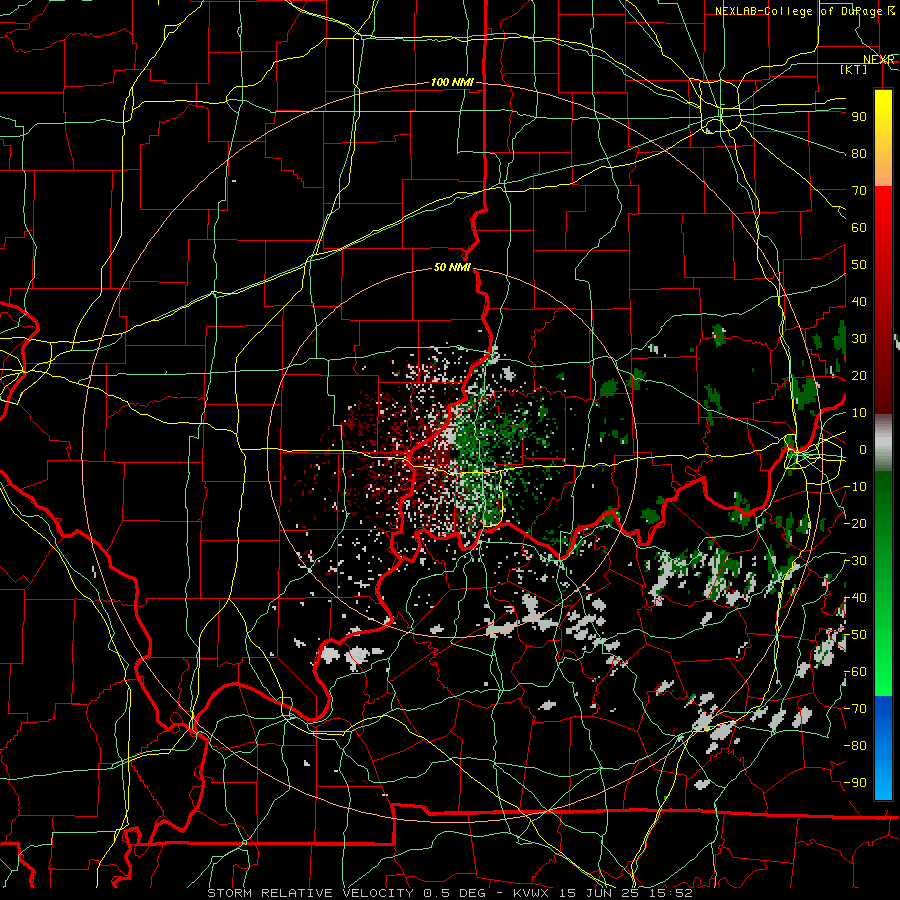Pick the dark green segment near -20
Viewport: 900px width, 900px height.
point(883,517)
